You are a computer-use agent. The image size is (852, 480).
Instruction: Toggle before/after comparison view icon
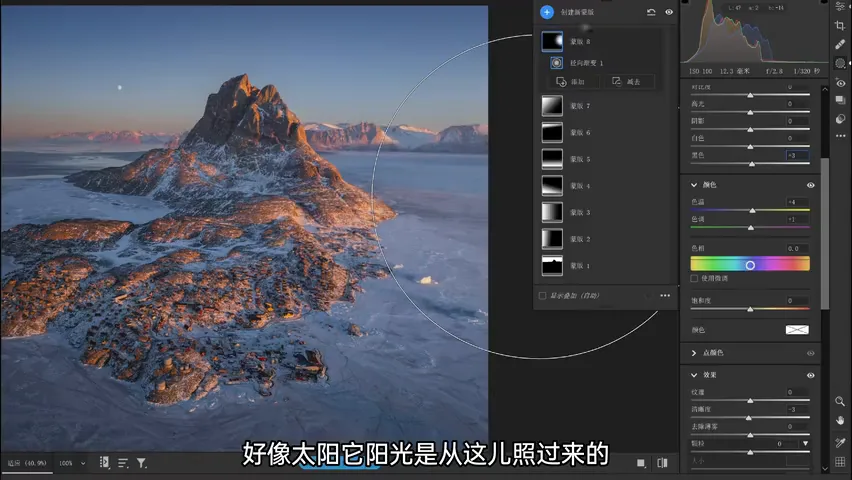(662, 463)
